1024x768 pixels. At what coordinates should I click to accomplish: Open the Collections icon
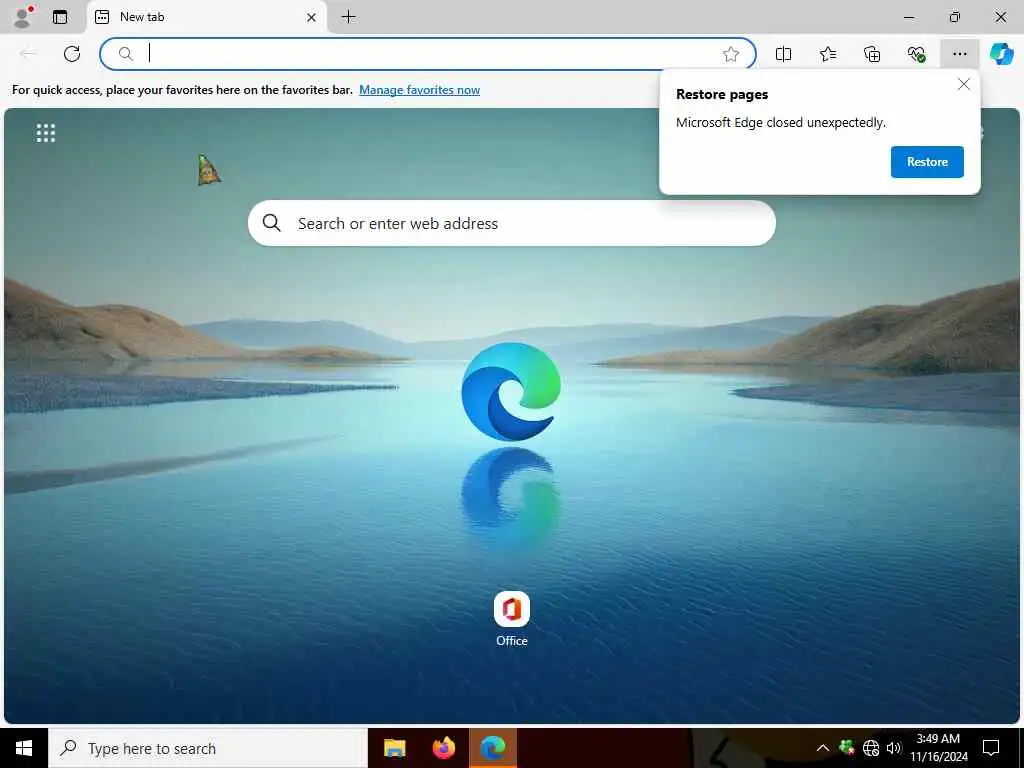pyautogui.click(x=872, y=54)
